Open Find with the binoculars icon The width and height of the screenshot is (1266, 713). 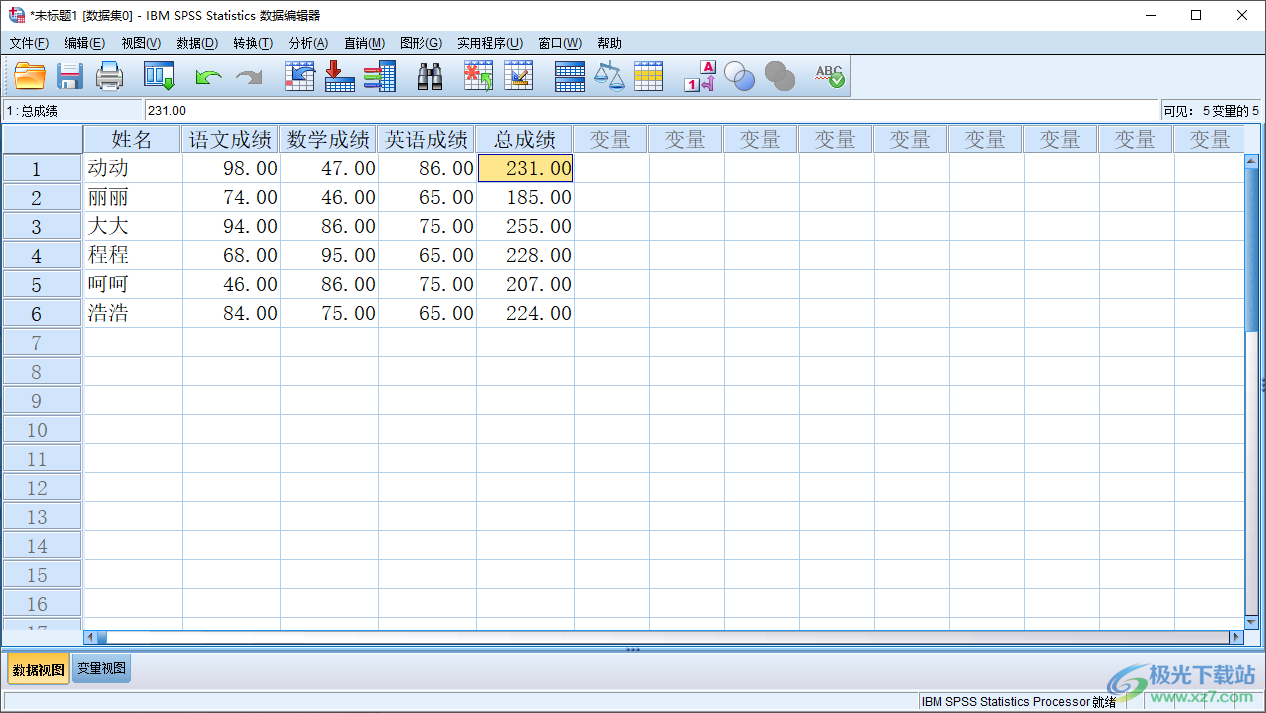(430, 76)
